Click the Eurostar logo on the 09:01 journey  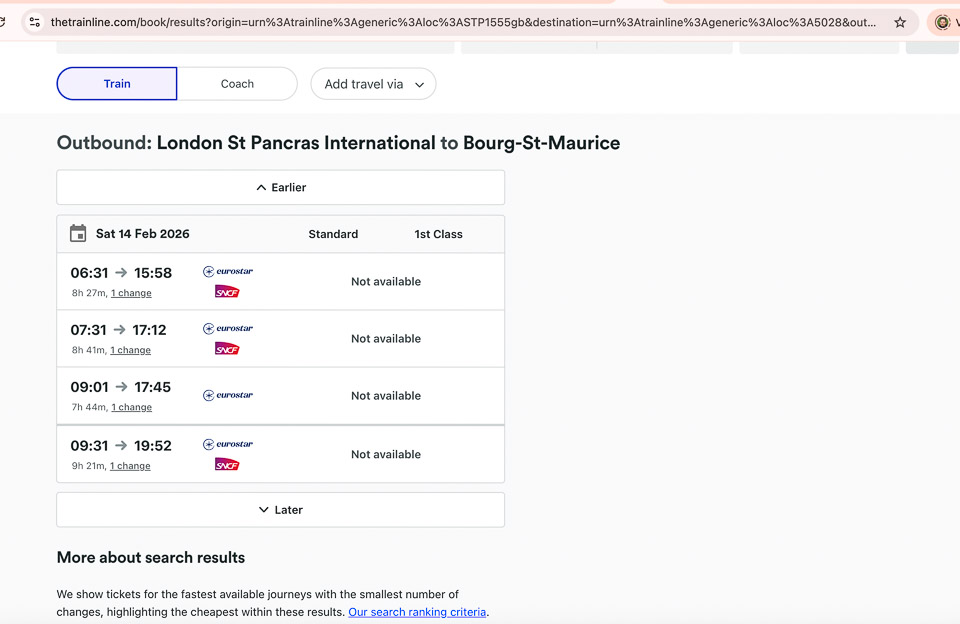(x=228, y=396)
